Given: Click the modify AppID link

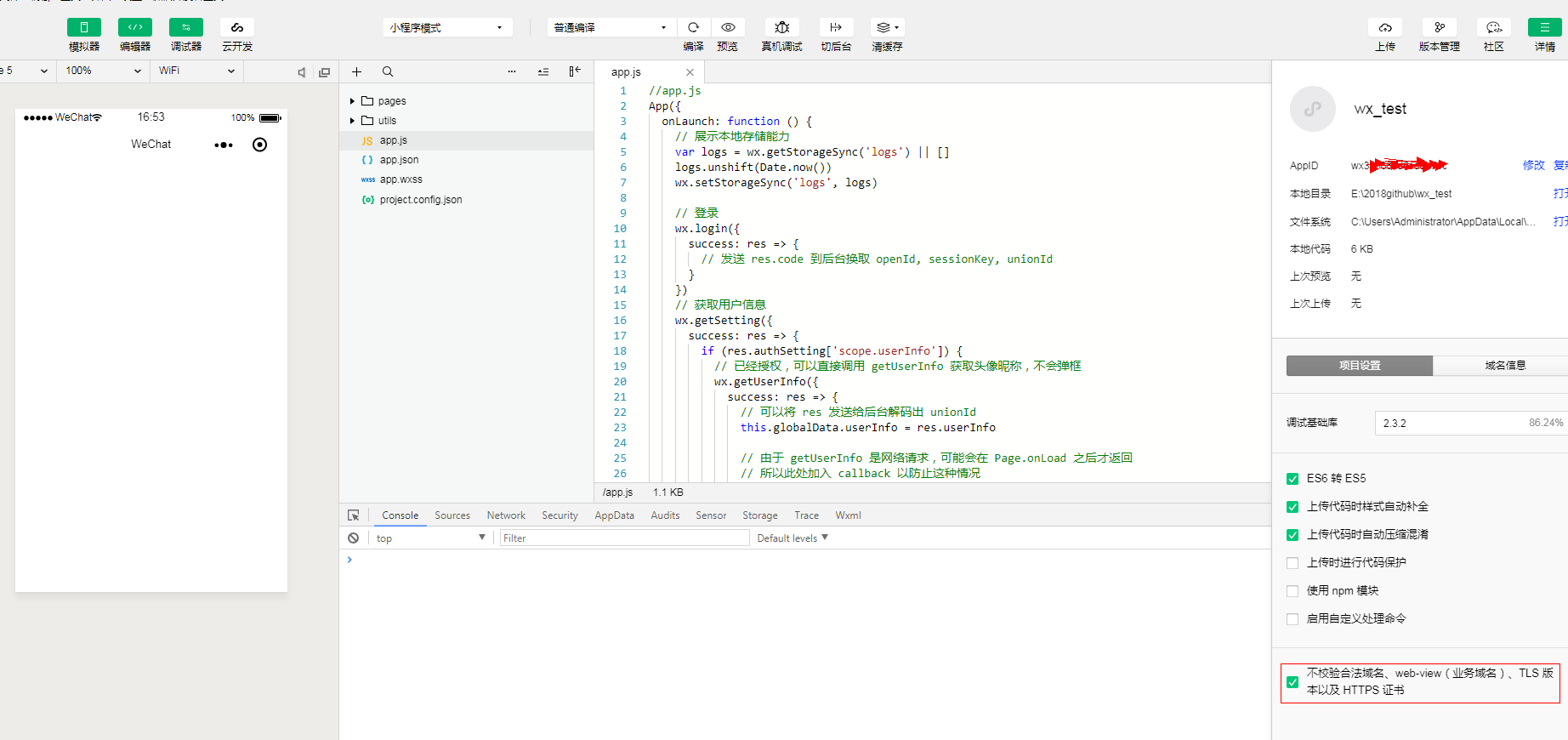Looking at the screenshot, I should click(1533, 165).
